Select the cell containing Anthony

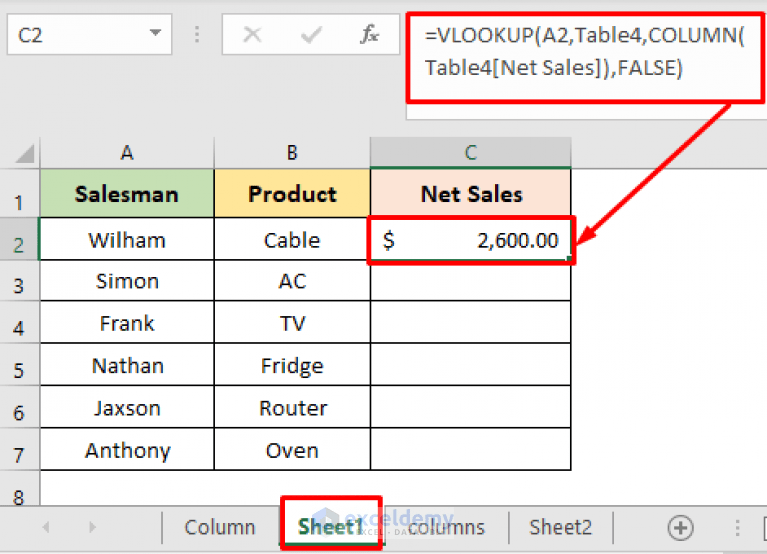[x=127, y=450]
